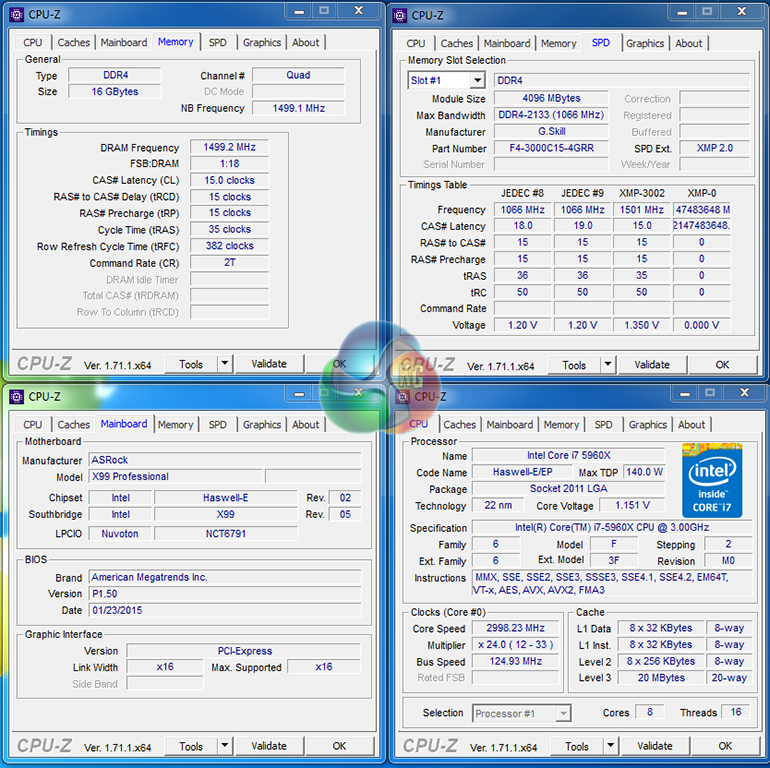Close the window showing memory timings
Viewport: 770px width, 768px height.
click(x=357, y=12)
